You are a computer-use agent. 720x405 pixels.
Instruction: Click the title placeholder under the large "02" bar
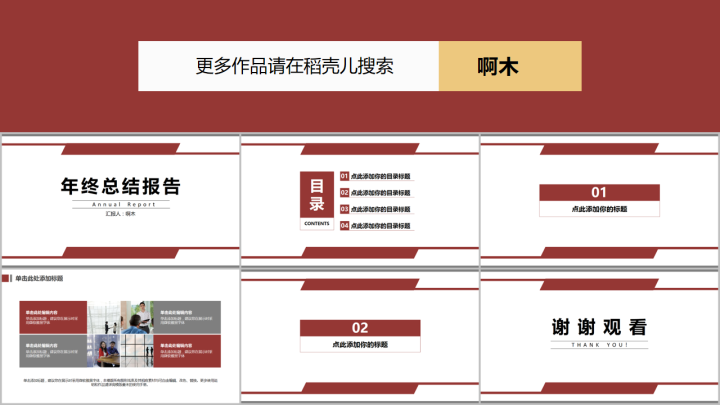[360, 344]
